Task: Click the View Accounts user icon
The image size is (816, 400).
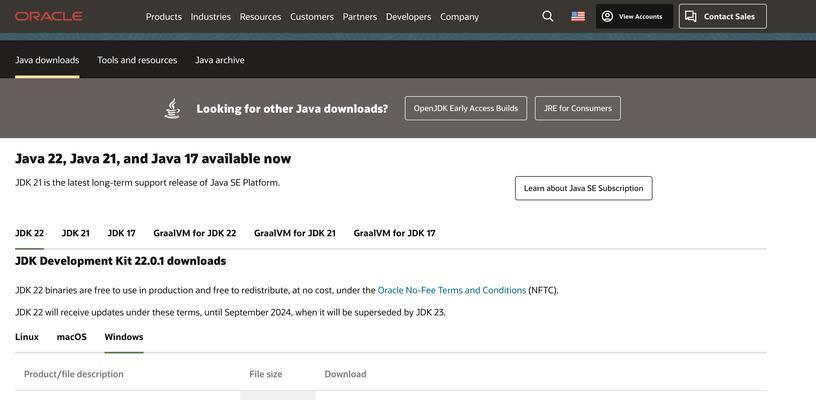Action: click(607, 17)
